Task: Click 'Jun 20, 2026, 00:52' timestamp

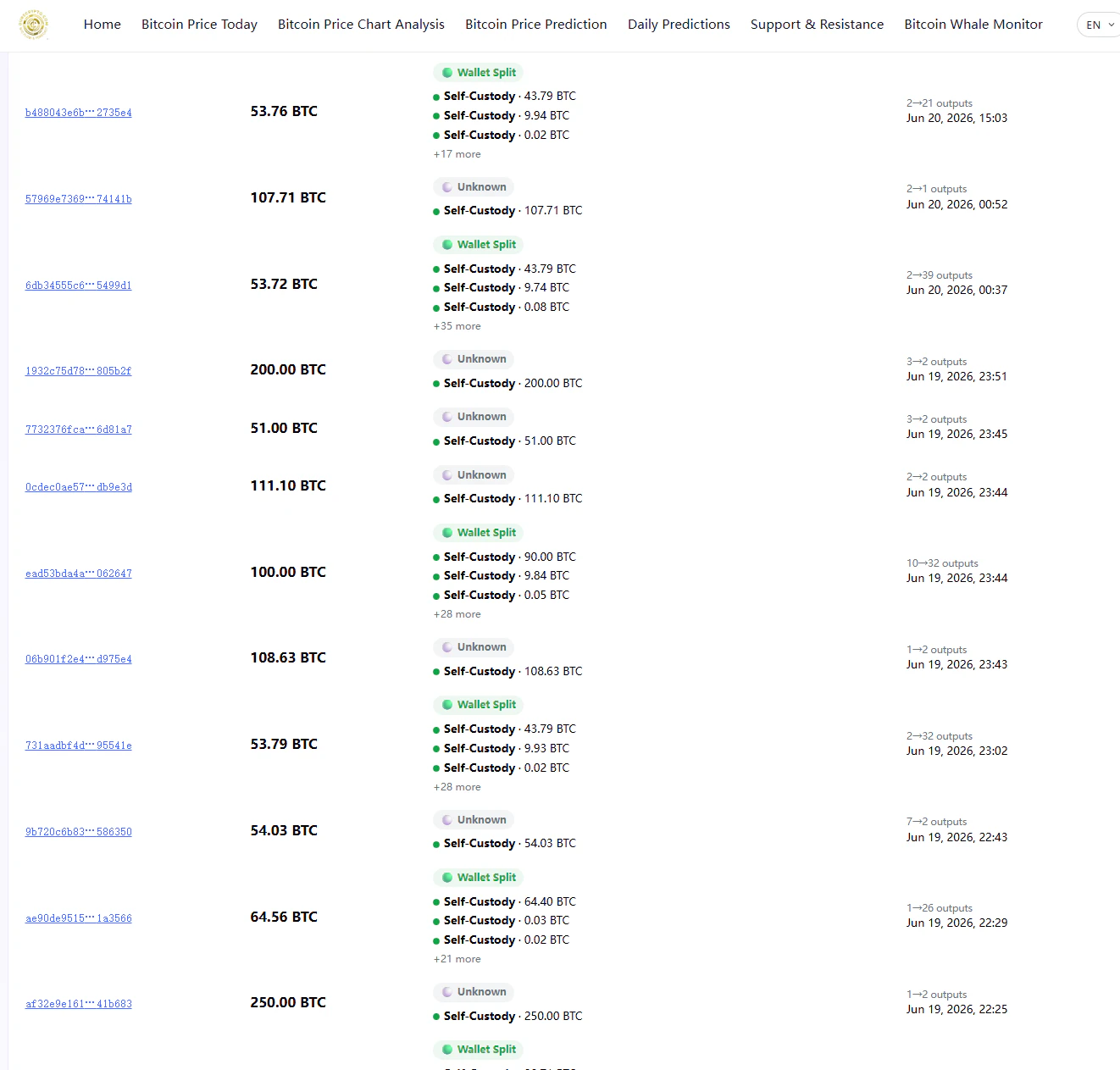Action: tap(957, 204)
